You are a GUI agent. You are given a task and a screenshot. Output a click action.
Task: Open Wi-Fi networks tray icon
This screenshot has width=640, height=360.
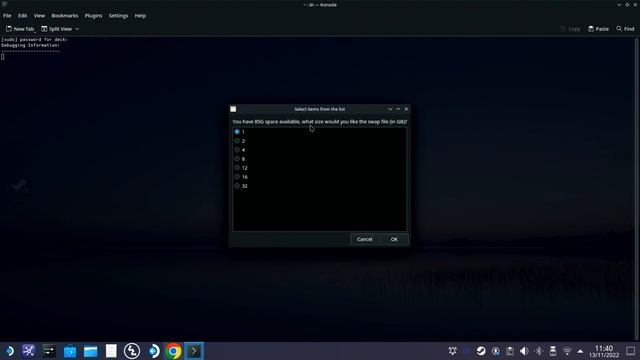(567, 351)
